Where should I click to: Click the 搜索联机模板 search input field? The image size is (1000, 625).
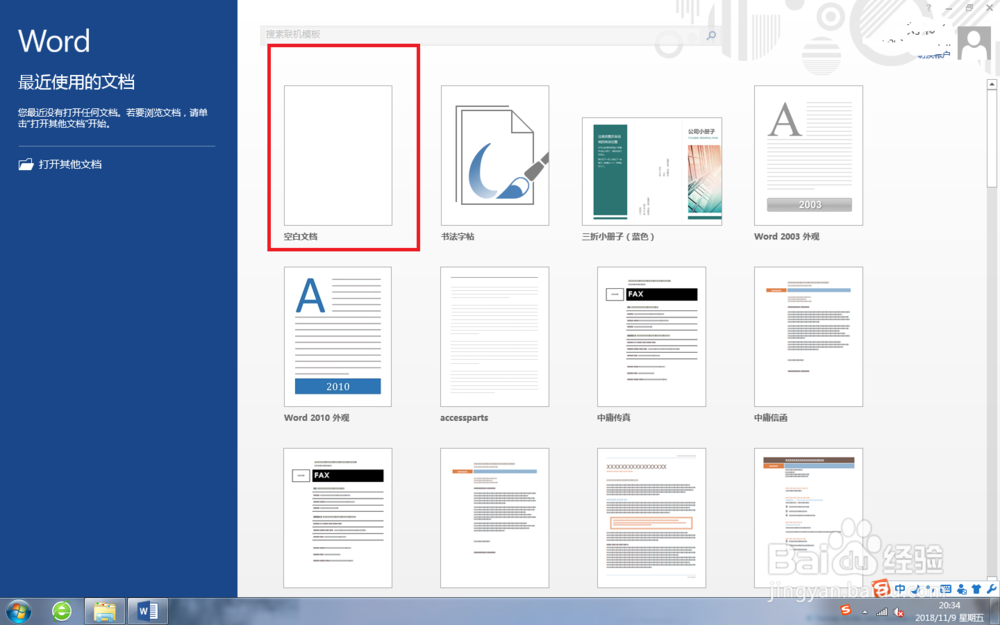click(450, 35)
